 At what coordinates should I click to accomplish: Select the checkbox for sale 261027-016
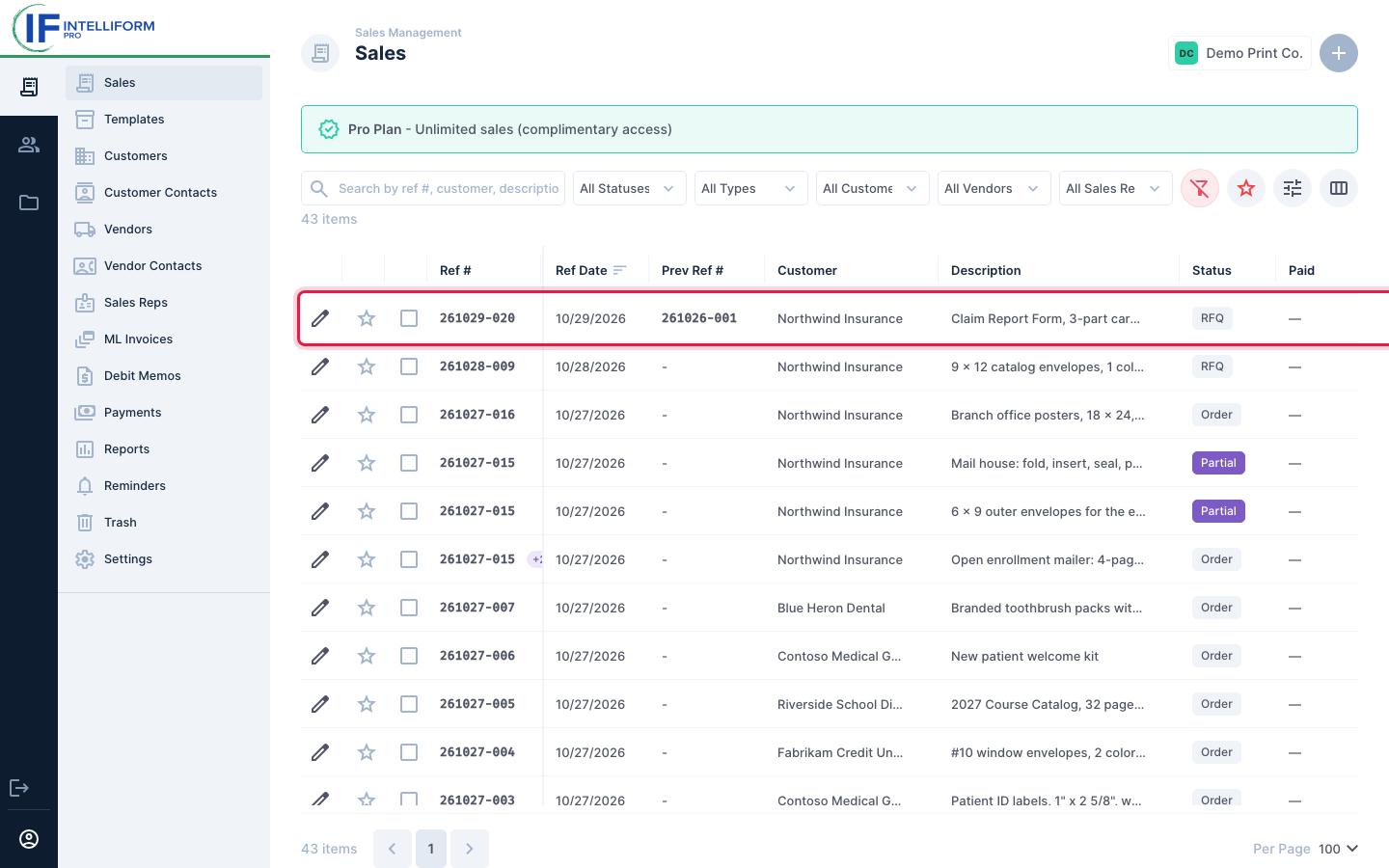click(x=409, y=415)
